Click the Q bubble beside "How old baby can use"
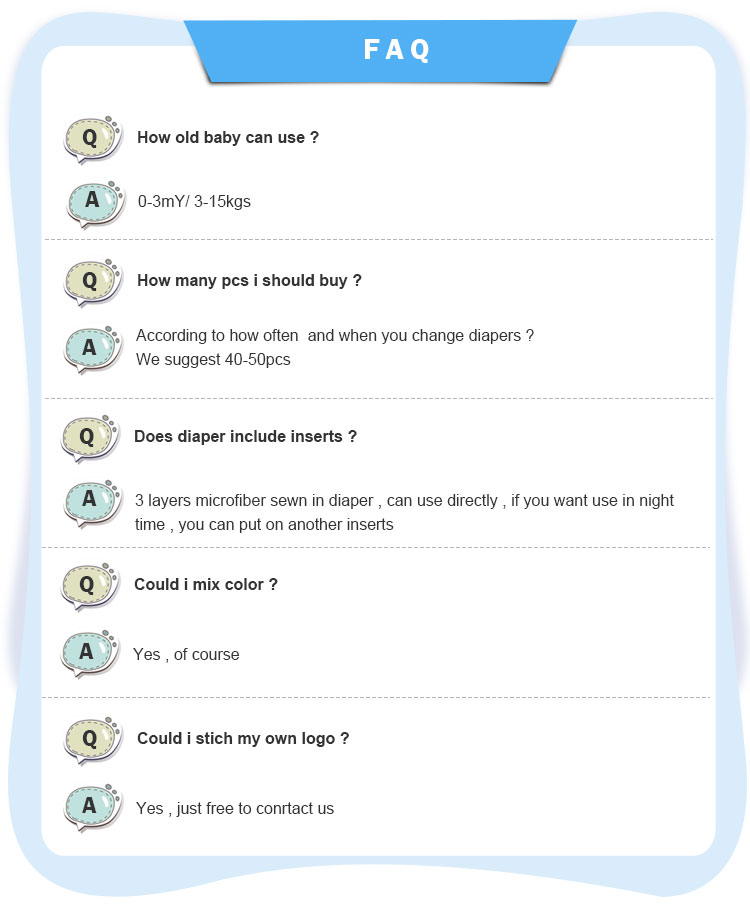The width and height of the screenshot is (750, 918). pyautogui.click(x=90, y=139)
